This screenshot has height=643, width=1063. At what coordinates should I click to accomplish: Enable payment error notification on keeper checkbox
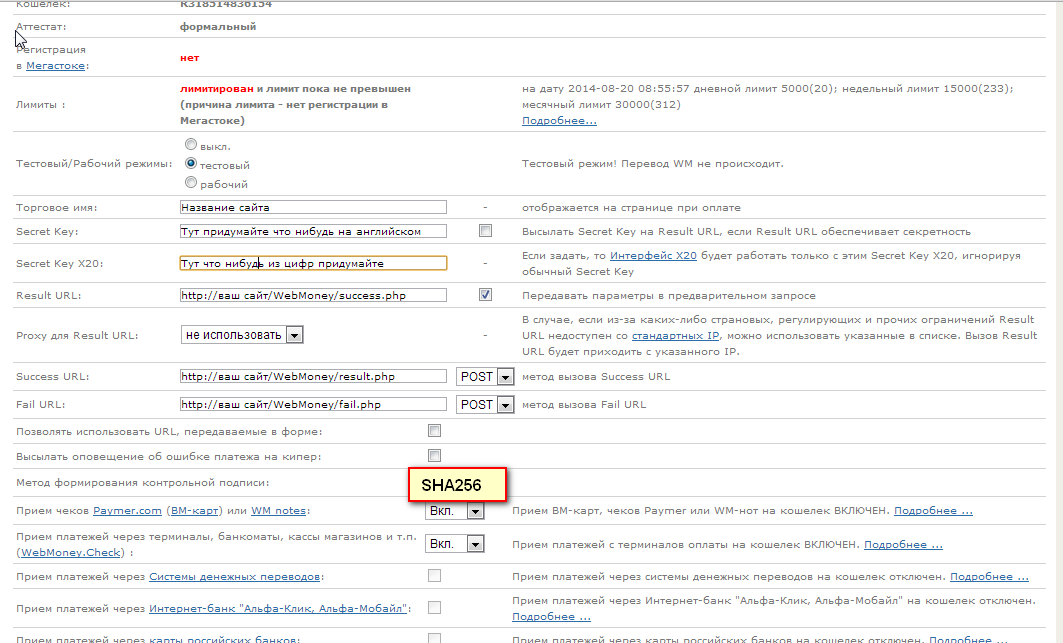coord(434,456)
